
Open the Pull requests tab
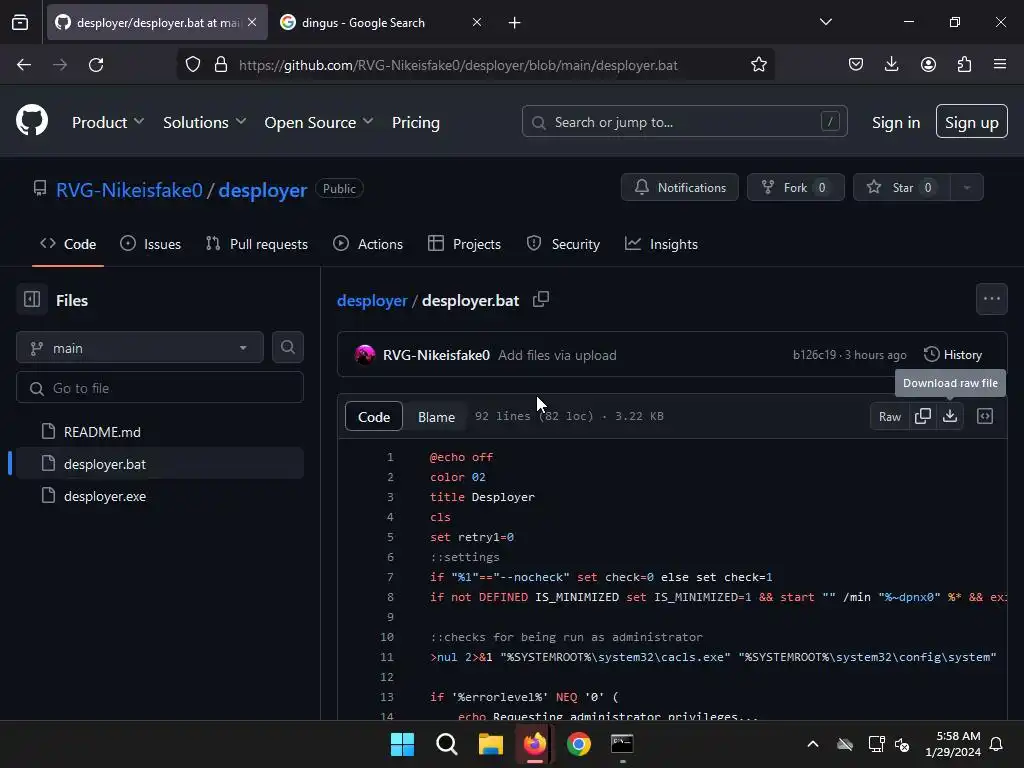point(257,244)
